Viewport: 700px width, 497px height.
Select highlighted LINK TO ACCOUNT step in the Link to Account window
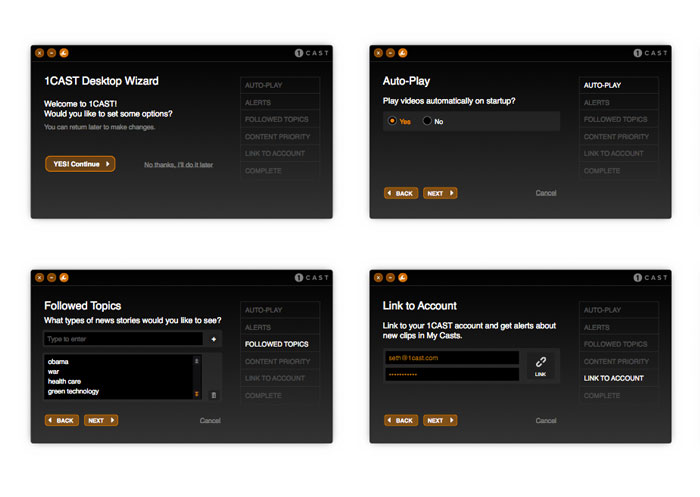click(619, 378)
